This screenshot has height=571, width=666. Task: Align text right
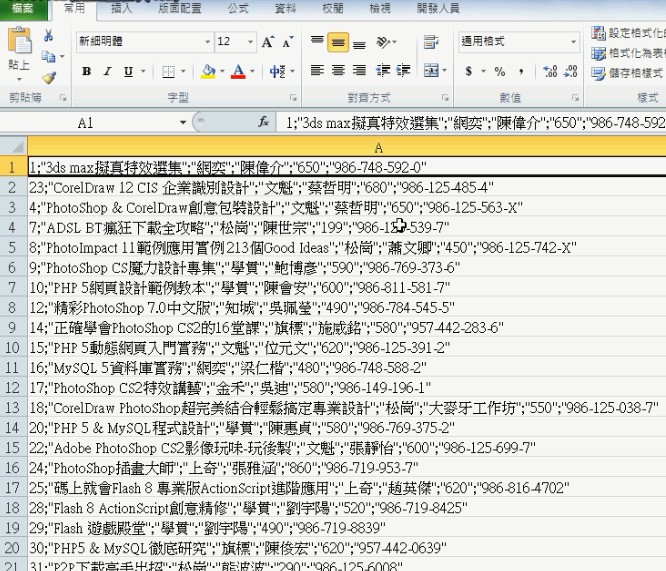pos(359,70)
